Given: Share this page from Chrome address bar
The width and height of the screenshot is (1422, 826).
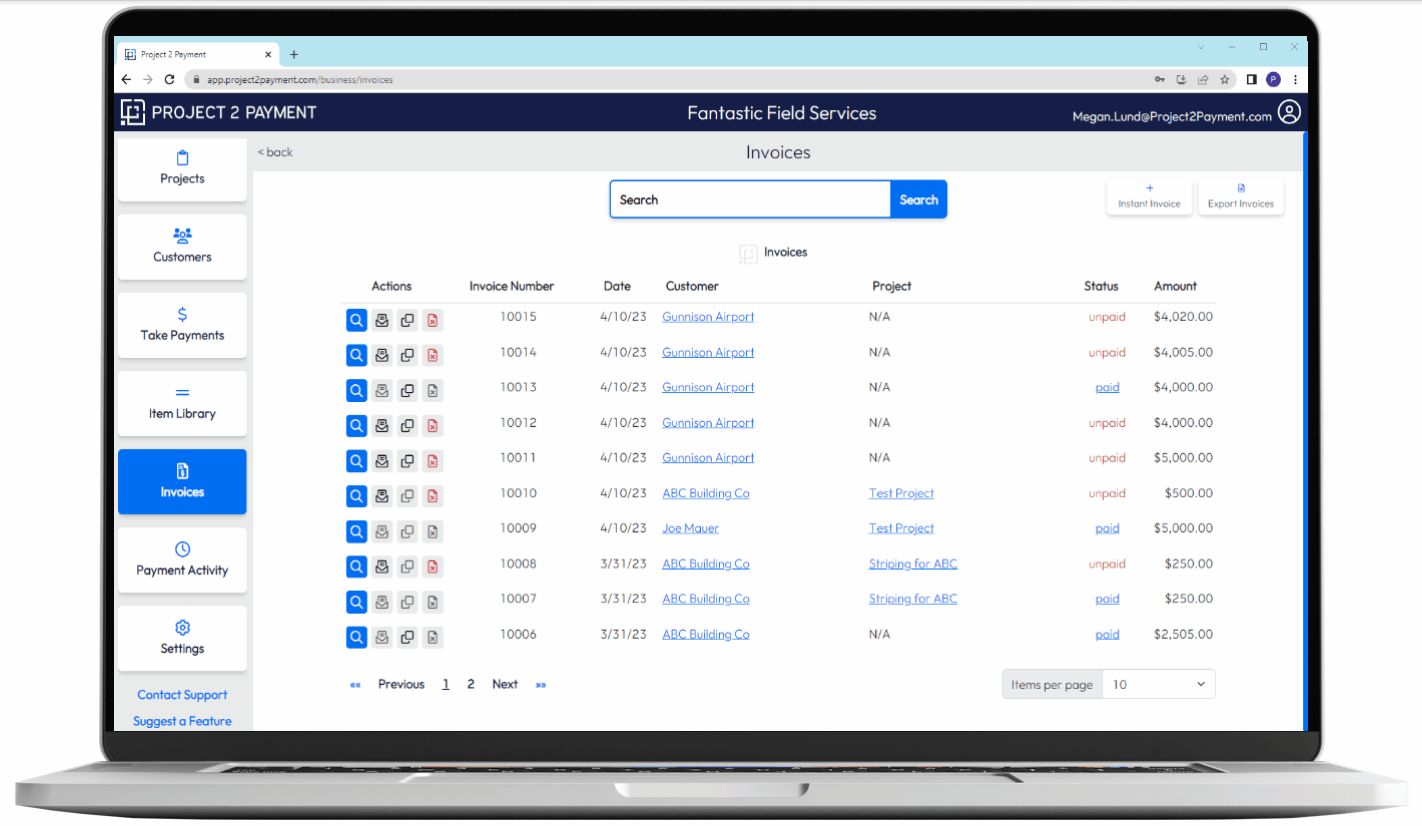Looking at the screenshot, I should pos(1203,79).
